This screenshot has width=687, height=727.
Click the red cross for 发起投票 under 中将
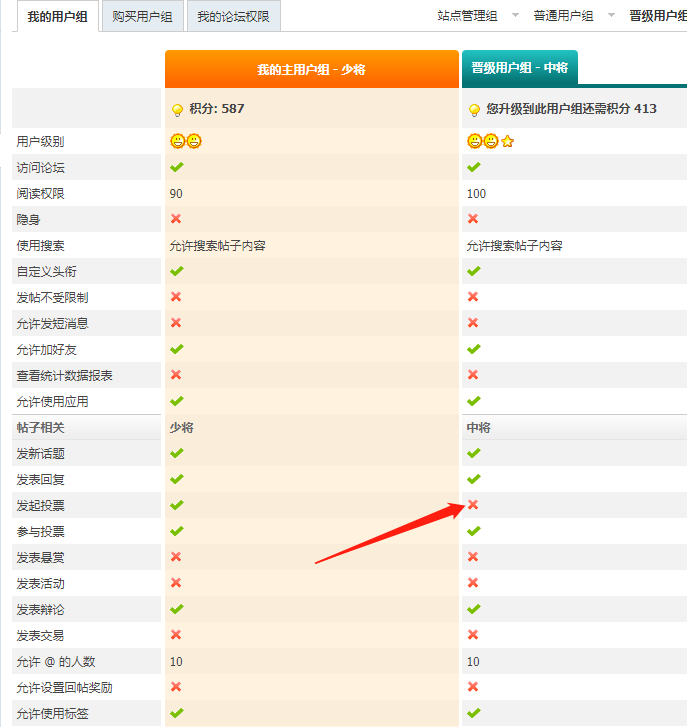(473, 505)
